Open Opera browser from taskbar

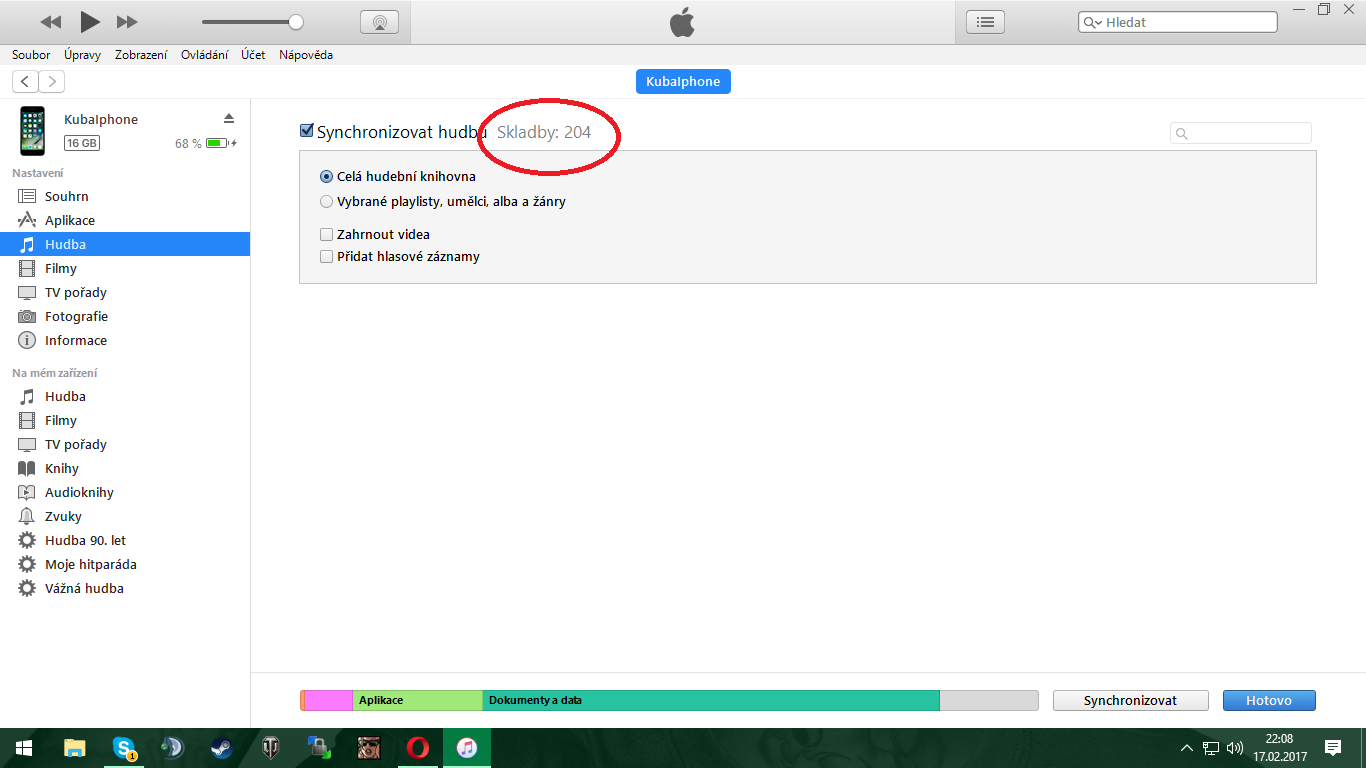point(418,748)
